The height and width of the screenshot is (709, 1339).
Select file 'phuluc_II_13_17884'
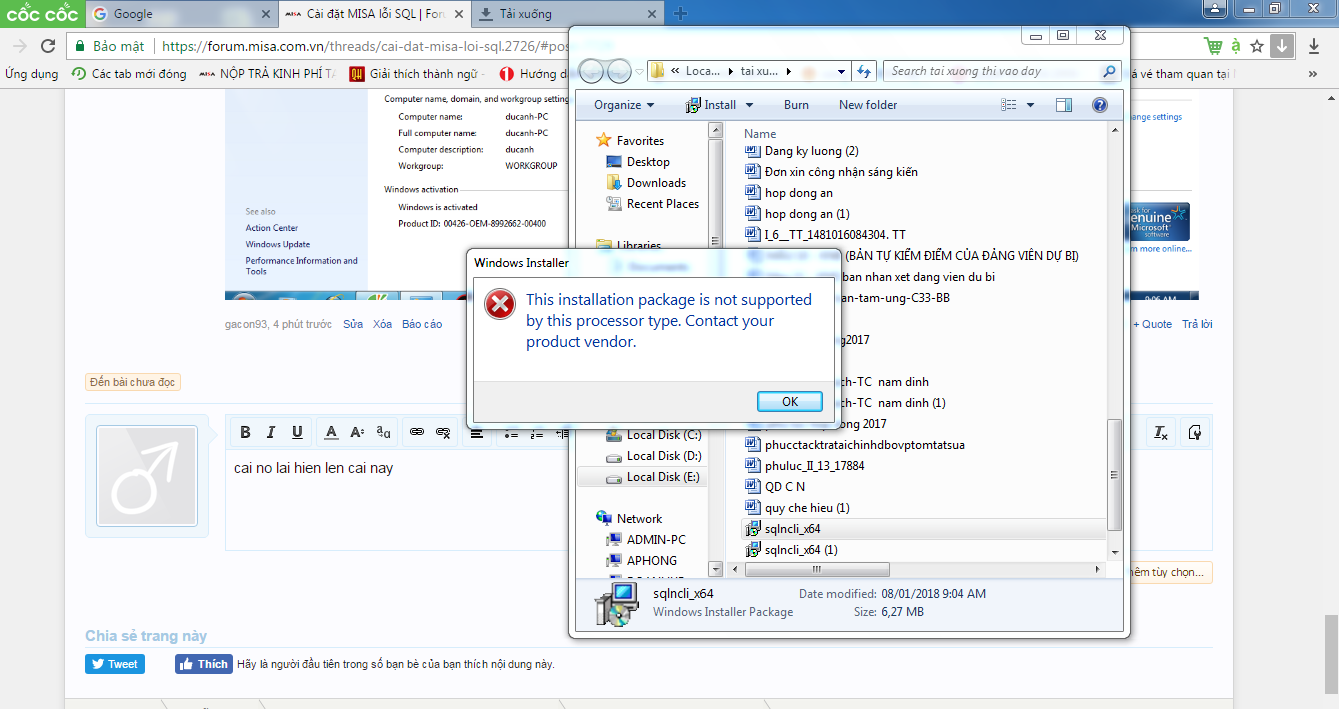point(806,466)
